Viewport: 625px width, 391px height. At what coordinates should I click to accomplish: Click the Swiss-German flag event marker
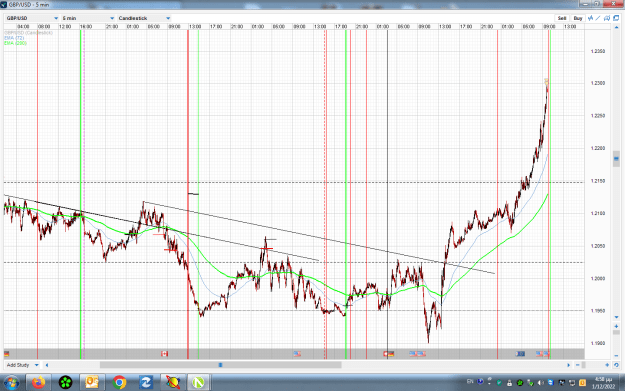coord(388,354)
